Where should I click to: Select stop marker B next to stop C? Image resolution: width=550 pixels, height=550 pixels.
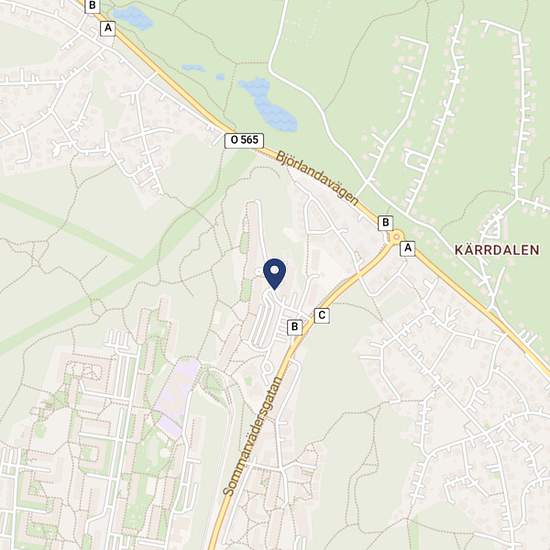coord(295,327)
